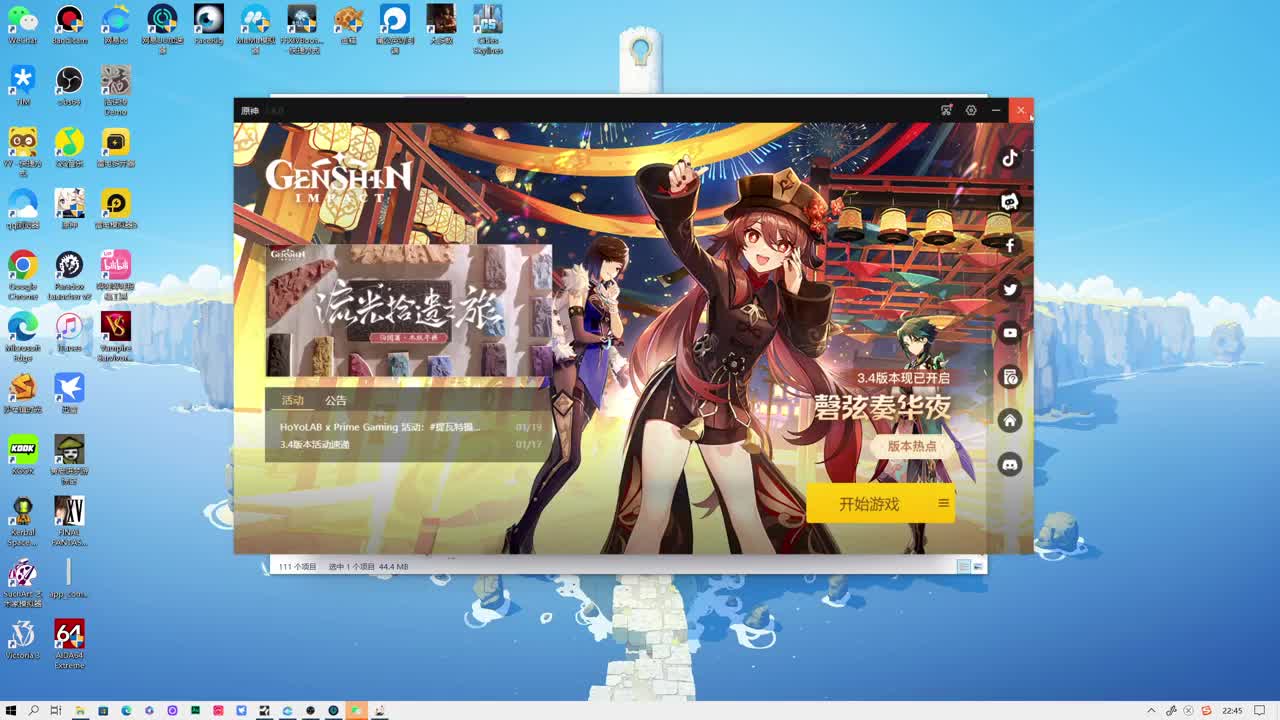This screenshot has width=1280, height=720.
Task: Open the TIM desktop shortcut
Action: coord(22,86)
